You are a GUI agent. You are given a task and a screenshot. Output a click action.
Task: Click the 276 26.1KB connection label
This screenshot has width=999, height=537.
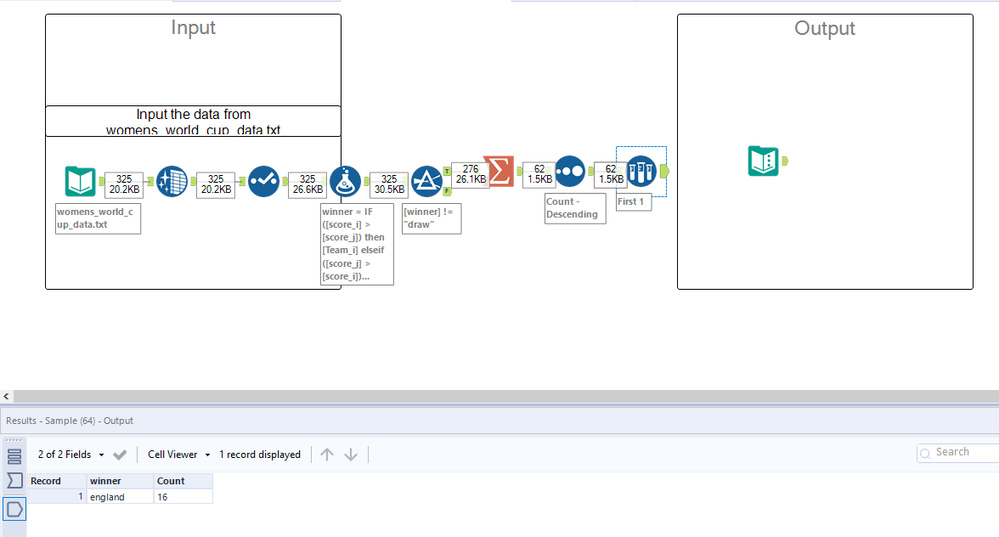(x=471, y=175)
